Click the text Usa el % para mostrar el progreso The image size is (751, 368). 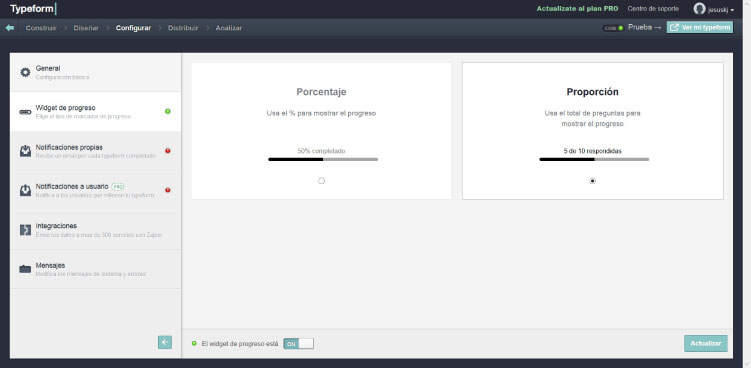point(321,114)
